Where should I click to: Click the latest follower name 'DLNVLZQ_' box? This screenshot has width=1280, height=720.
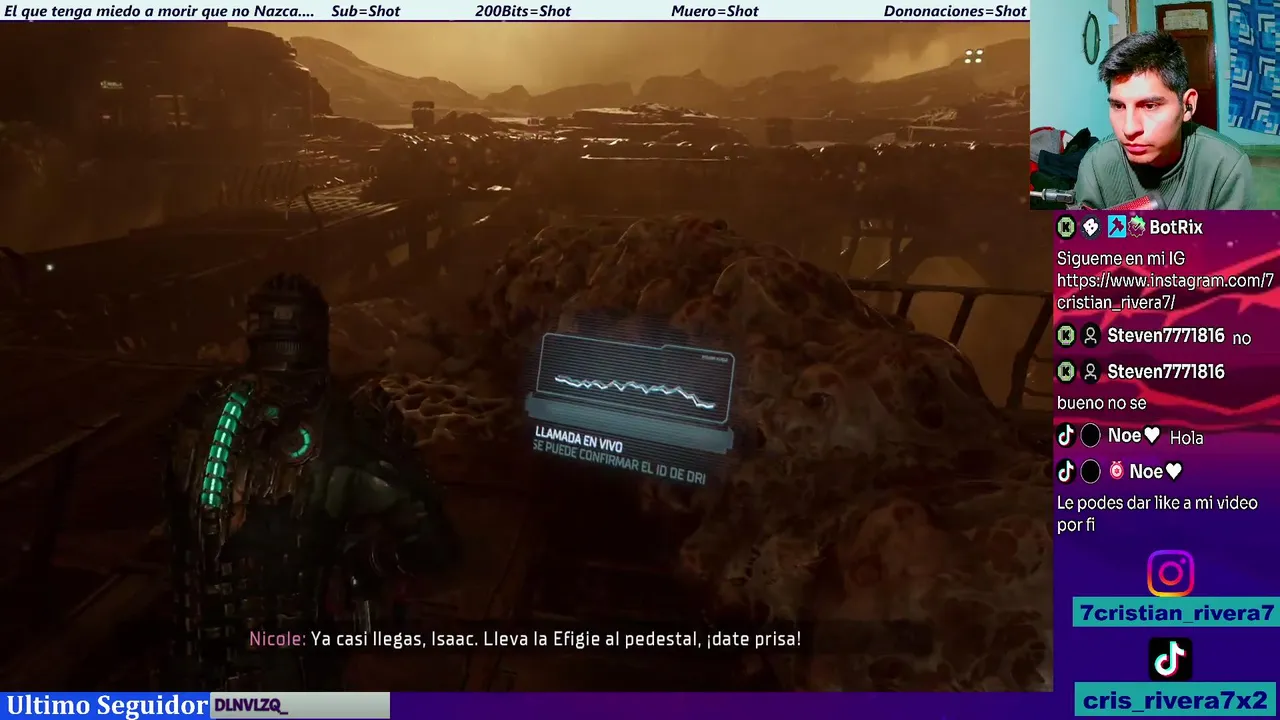click(x=300, y=705)
